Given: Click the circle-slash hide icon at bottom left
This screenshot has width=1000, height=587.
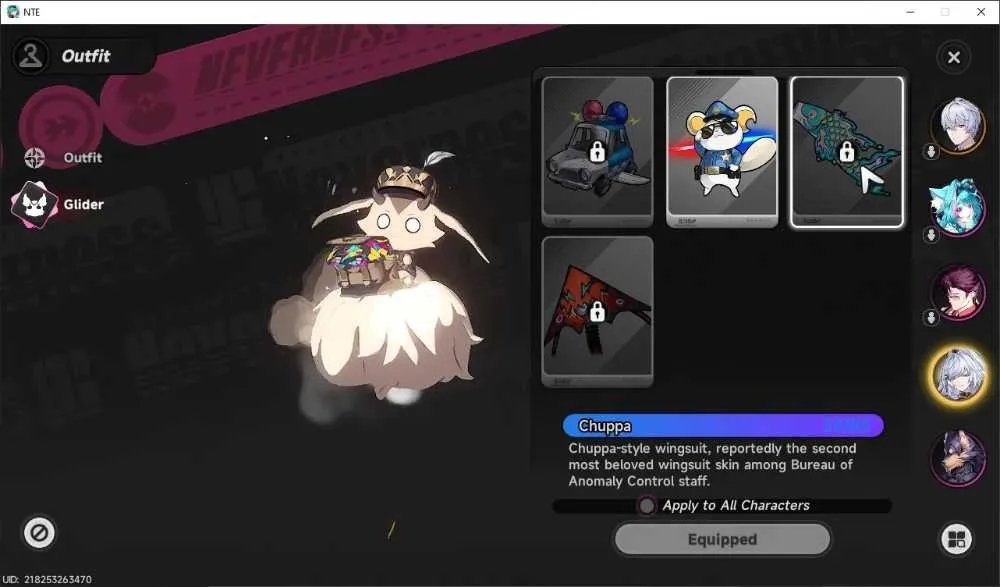Looking at the screenshot, I should pyautogui.click(x=39, y=532).
